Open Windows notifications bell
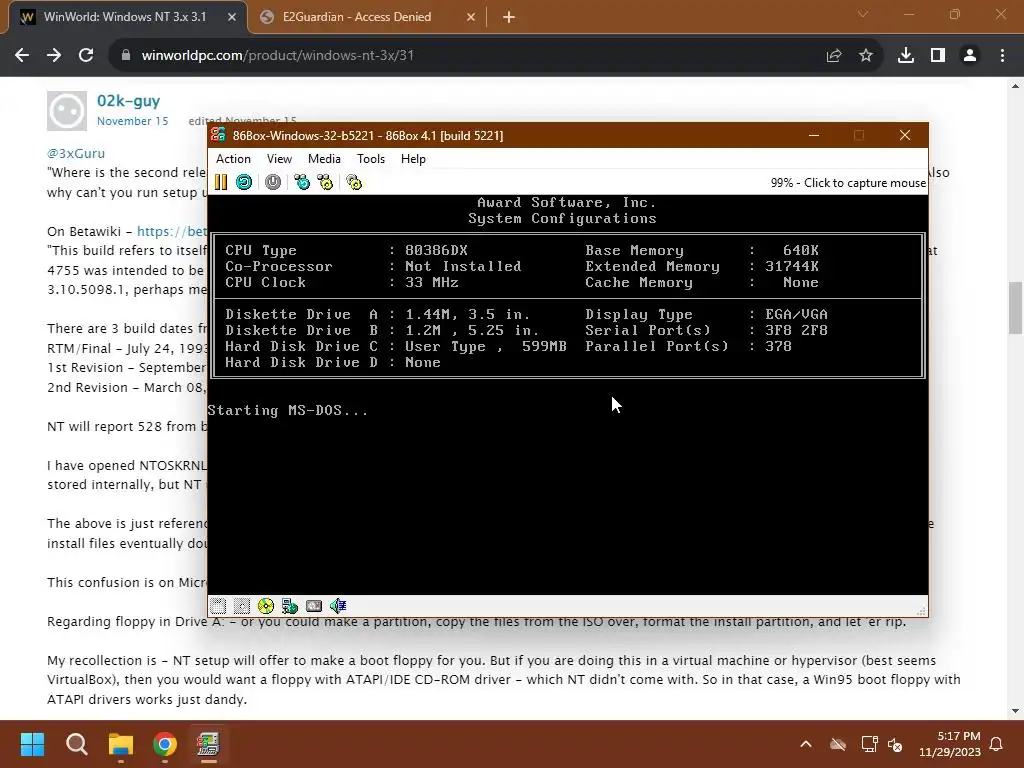This screenshot has height=768, width=1024. pyautogui.click(x=997, y=744)
